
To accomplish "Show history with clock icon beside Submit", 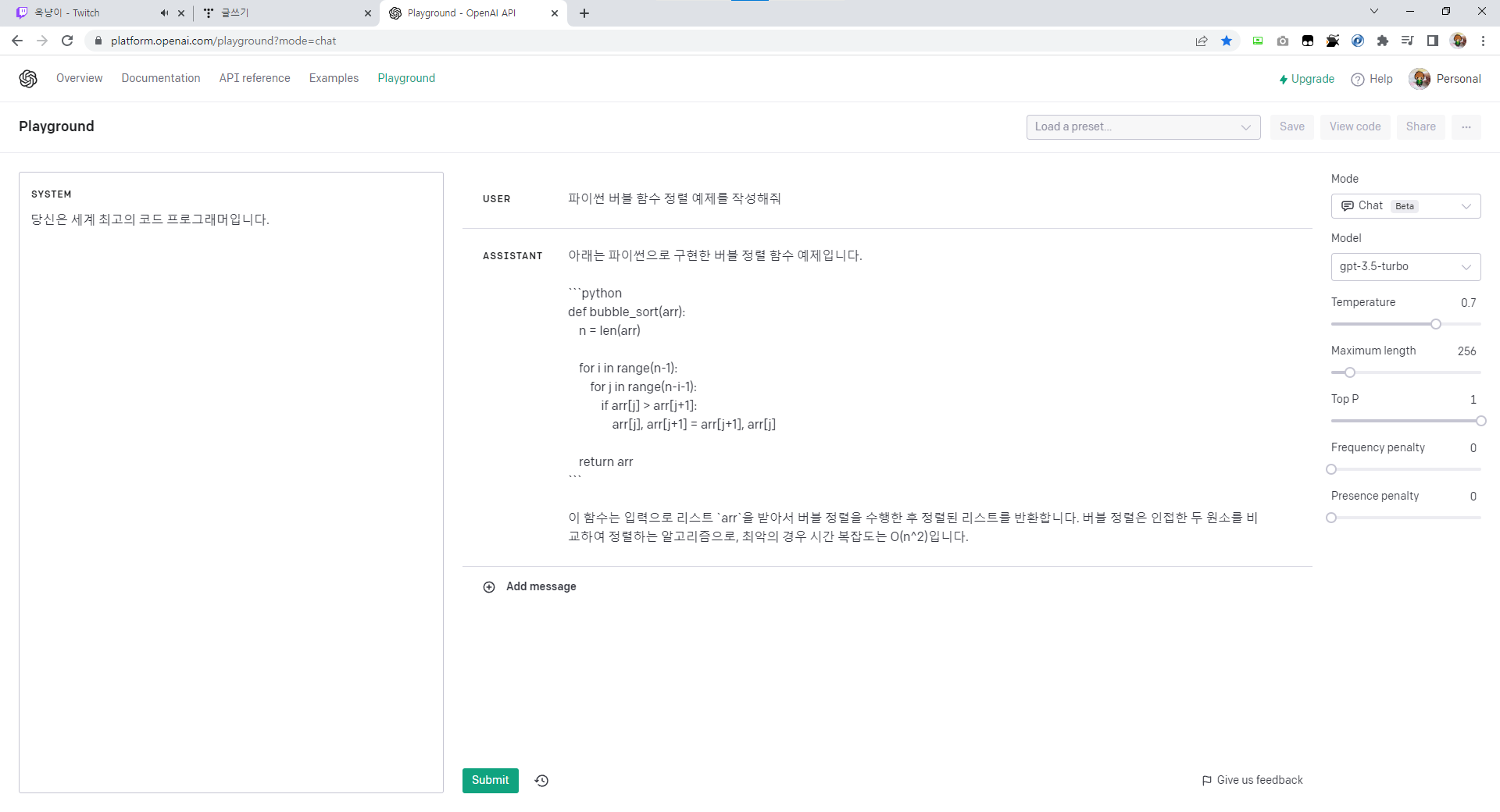I will coord(542,780).
